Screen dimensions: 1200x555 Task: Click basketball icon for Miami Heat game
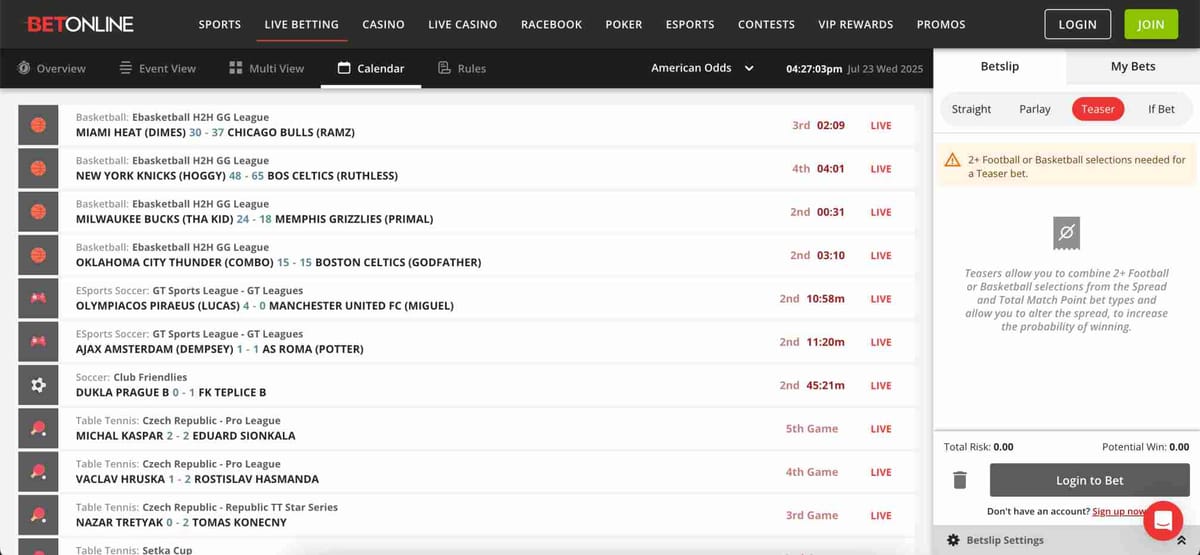coord(39,126)
